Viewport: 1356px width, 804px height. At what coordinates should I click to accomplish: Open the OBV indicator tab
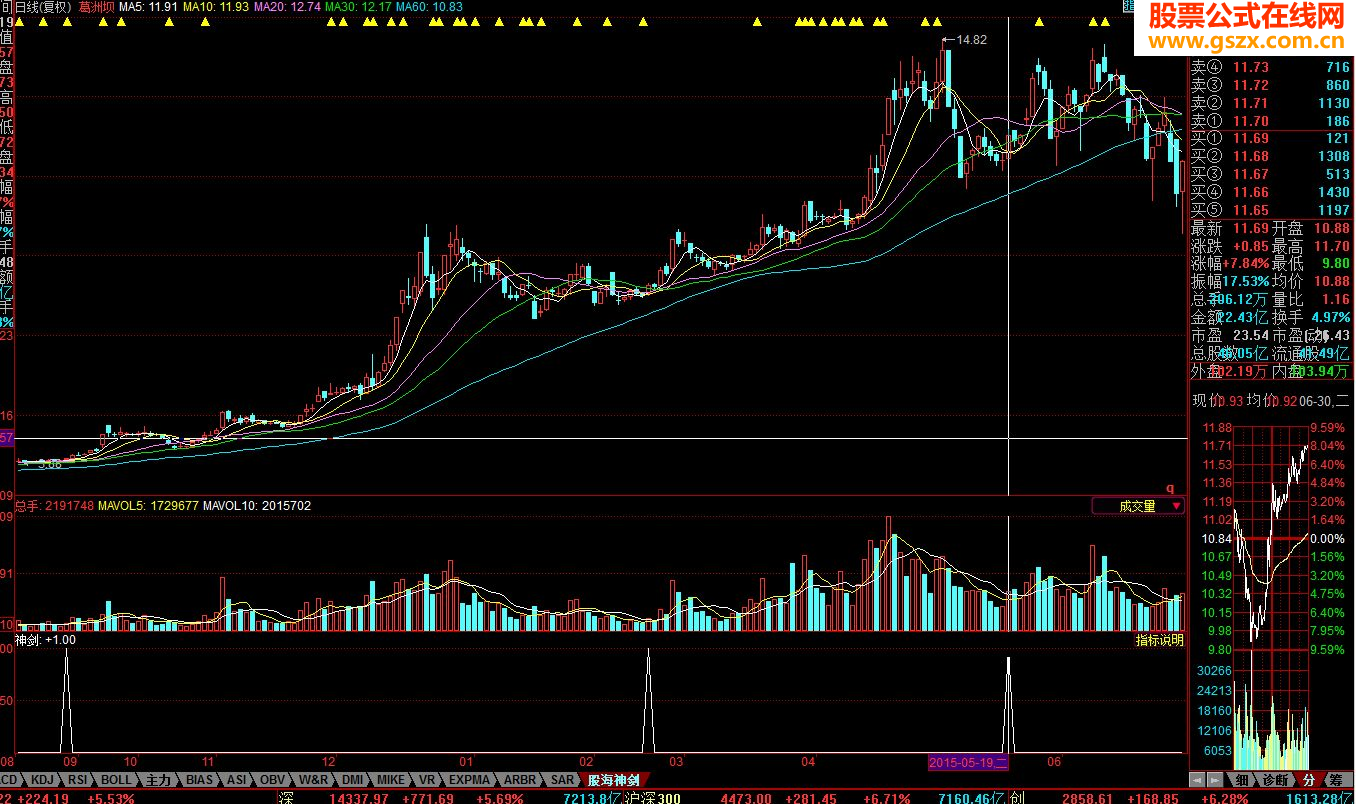(x=271, y=779)
